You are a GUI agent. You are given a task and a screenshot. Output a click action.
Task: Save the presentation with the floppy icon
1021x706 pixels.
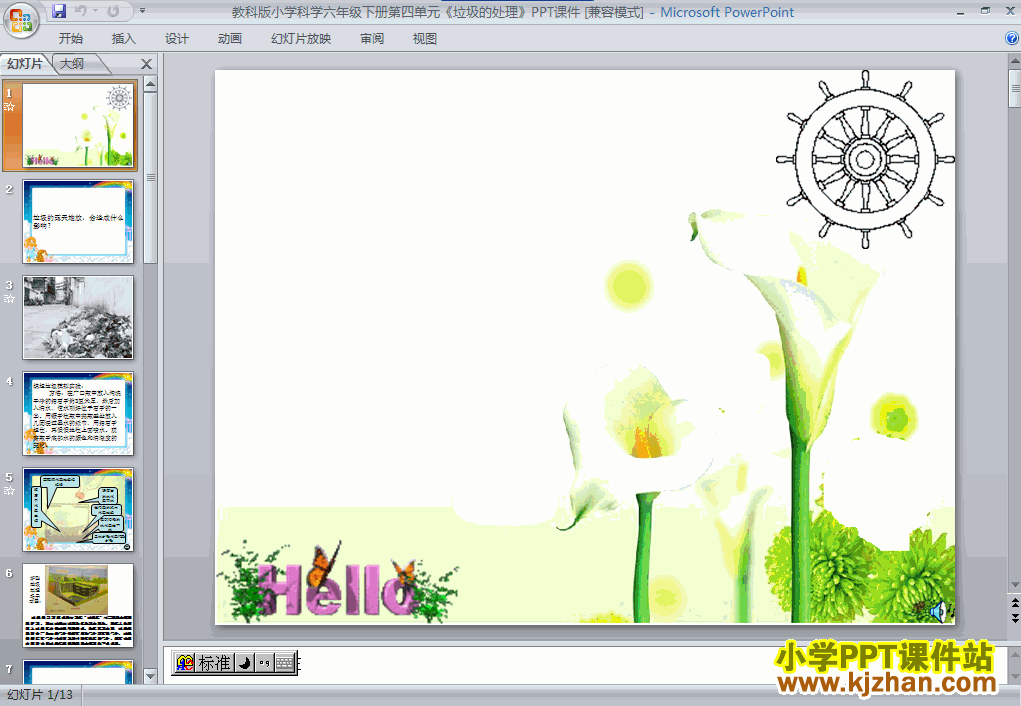pyautogui.click(x=59, y=11)
